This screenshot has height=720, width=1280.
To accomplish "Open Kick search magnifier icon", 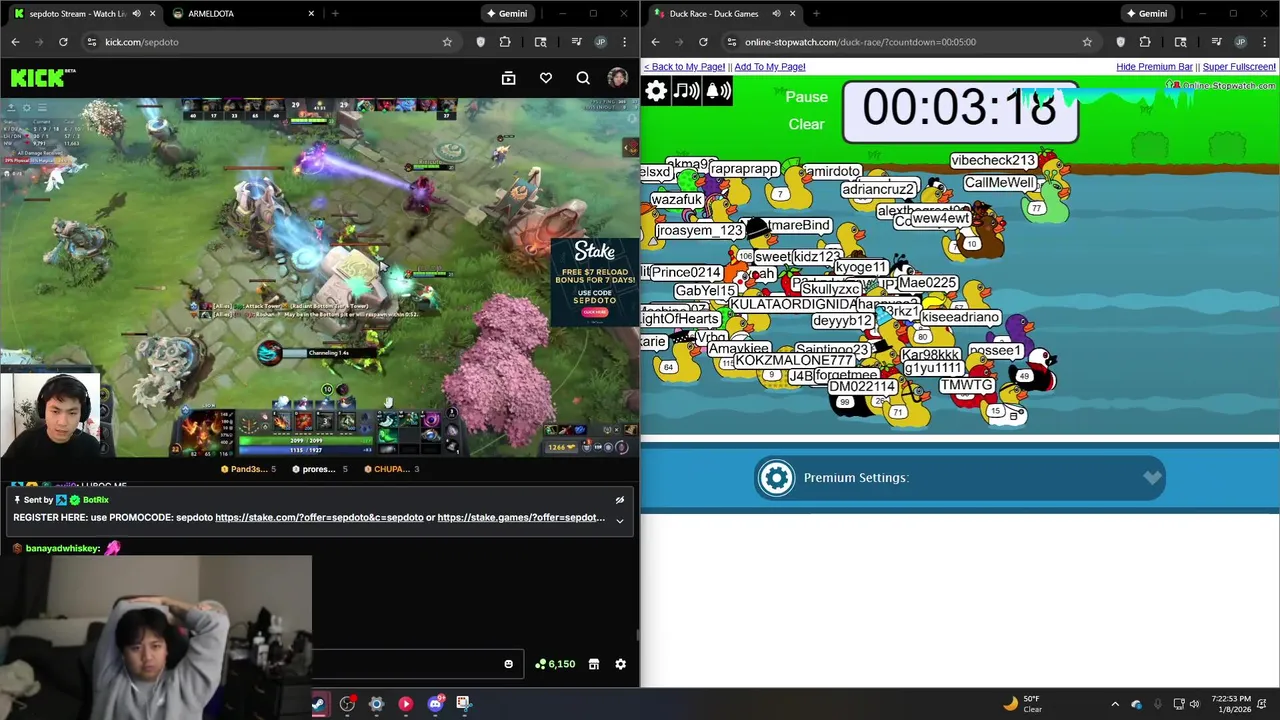I will 583,78.
